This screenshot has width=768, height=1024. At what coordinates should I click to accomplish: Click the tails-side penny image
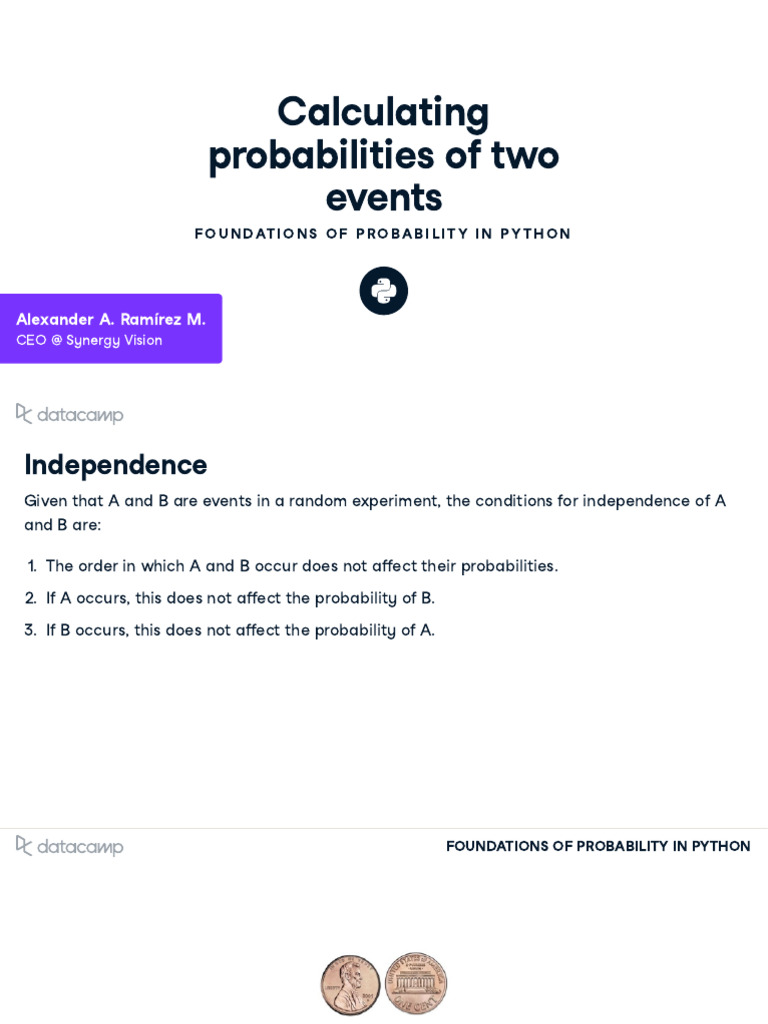pyautogui.click(x=416, y=982)
